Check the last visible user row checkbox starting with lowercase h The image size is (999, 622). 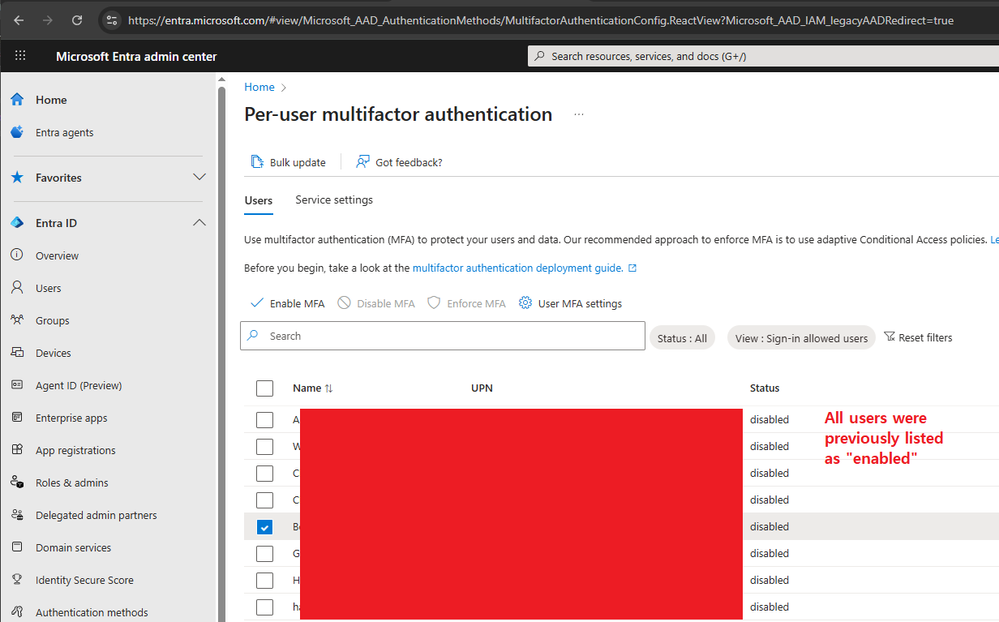(x=264, y=607)
